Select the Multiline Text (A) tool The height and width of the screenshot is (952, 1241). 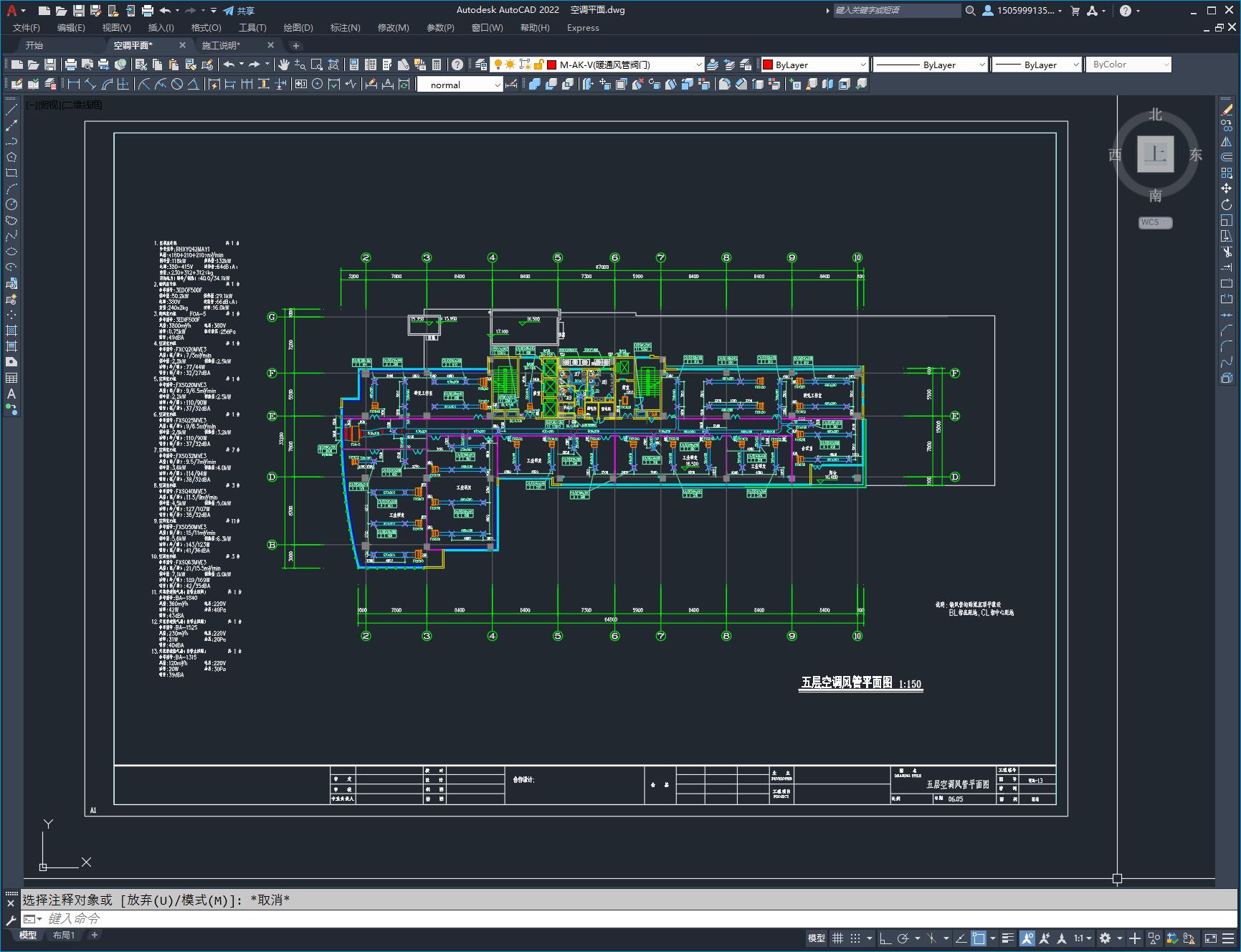point(11,394)
